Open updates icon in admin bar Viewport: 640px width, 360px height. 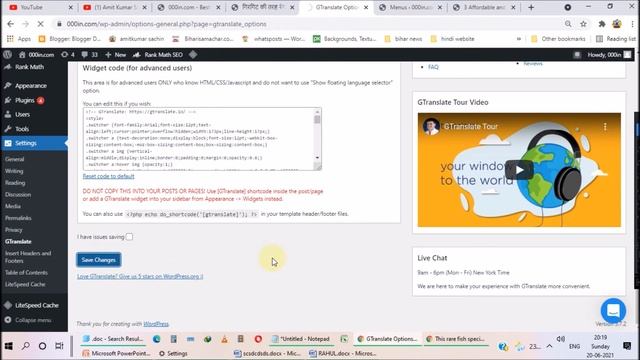click(68, 54)
